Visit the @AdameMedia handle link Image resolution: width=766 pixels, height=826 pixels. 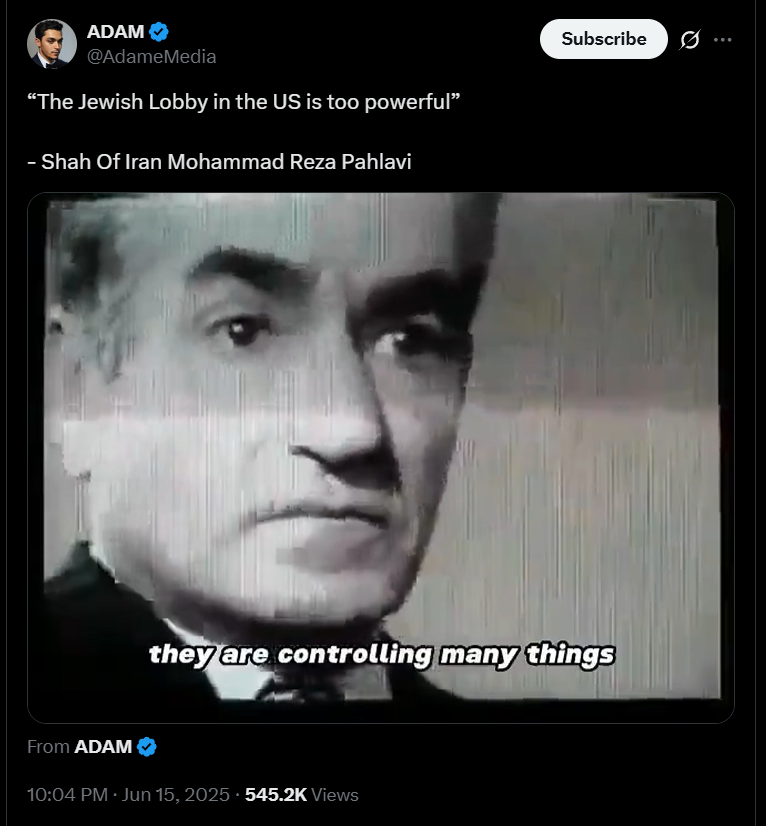point(151,56)
